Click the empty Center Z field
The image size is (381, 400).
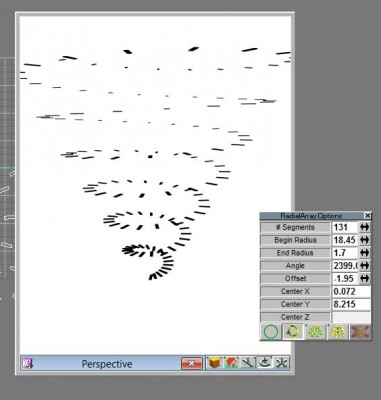(351, 317)
